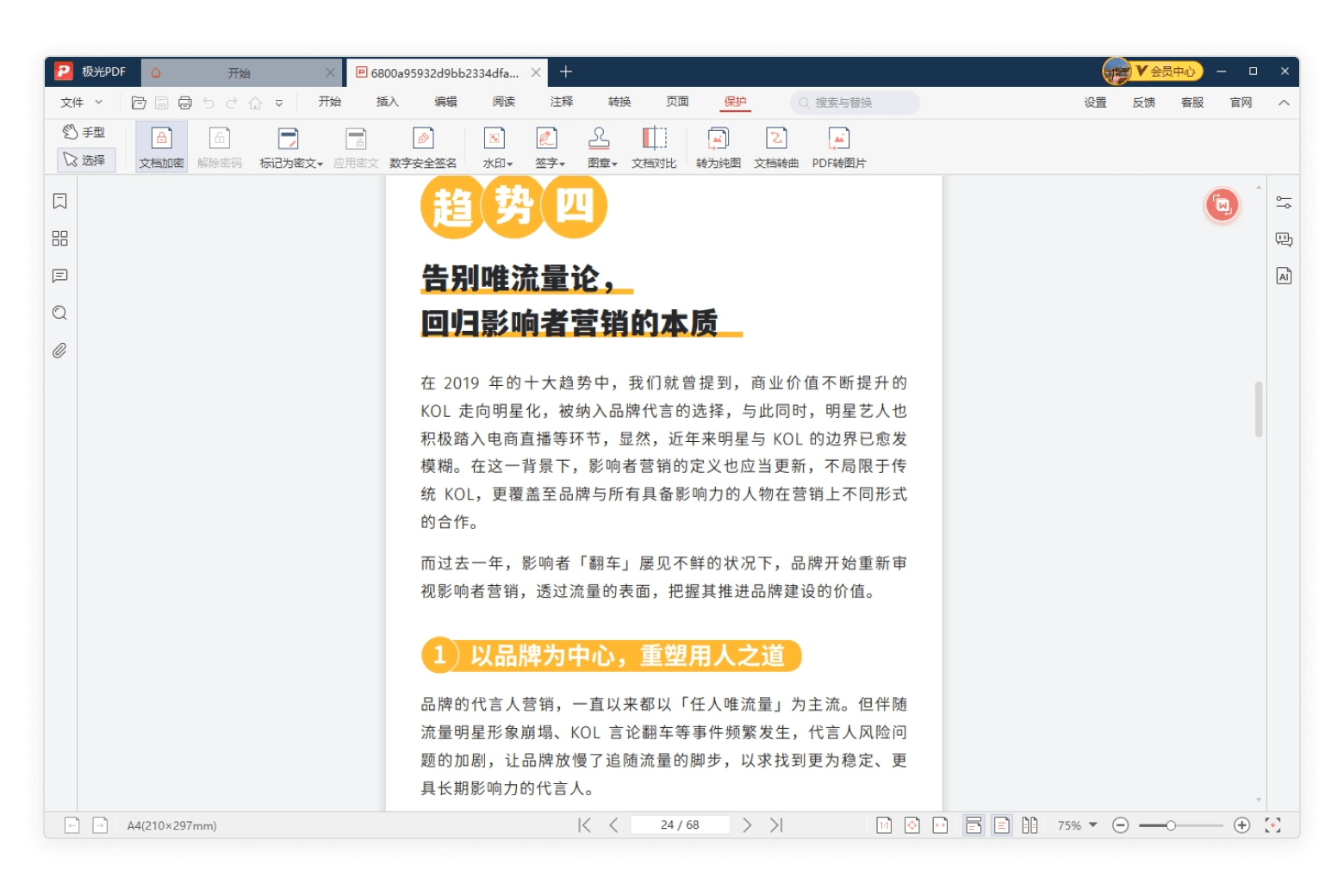Select the Hand (手型) tool
1344x896 pixels.
point(84,132)
